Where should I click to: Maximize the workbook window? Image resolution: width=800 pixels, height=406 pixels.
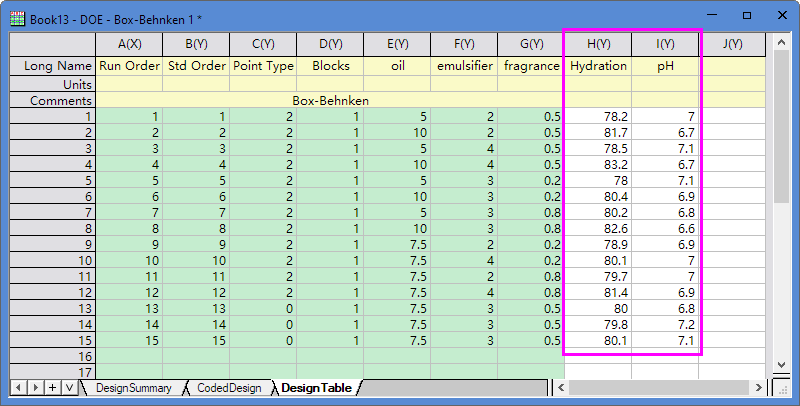[x=747, y=16]
